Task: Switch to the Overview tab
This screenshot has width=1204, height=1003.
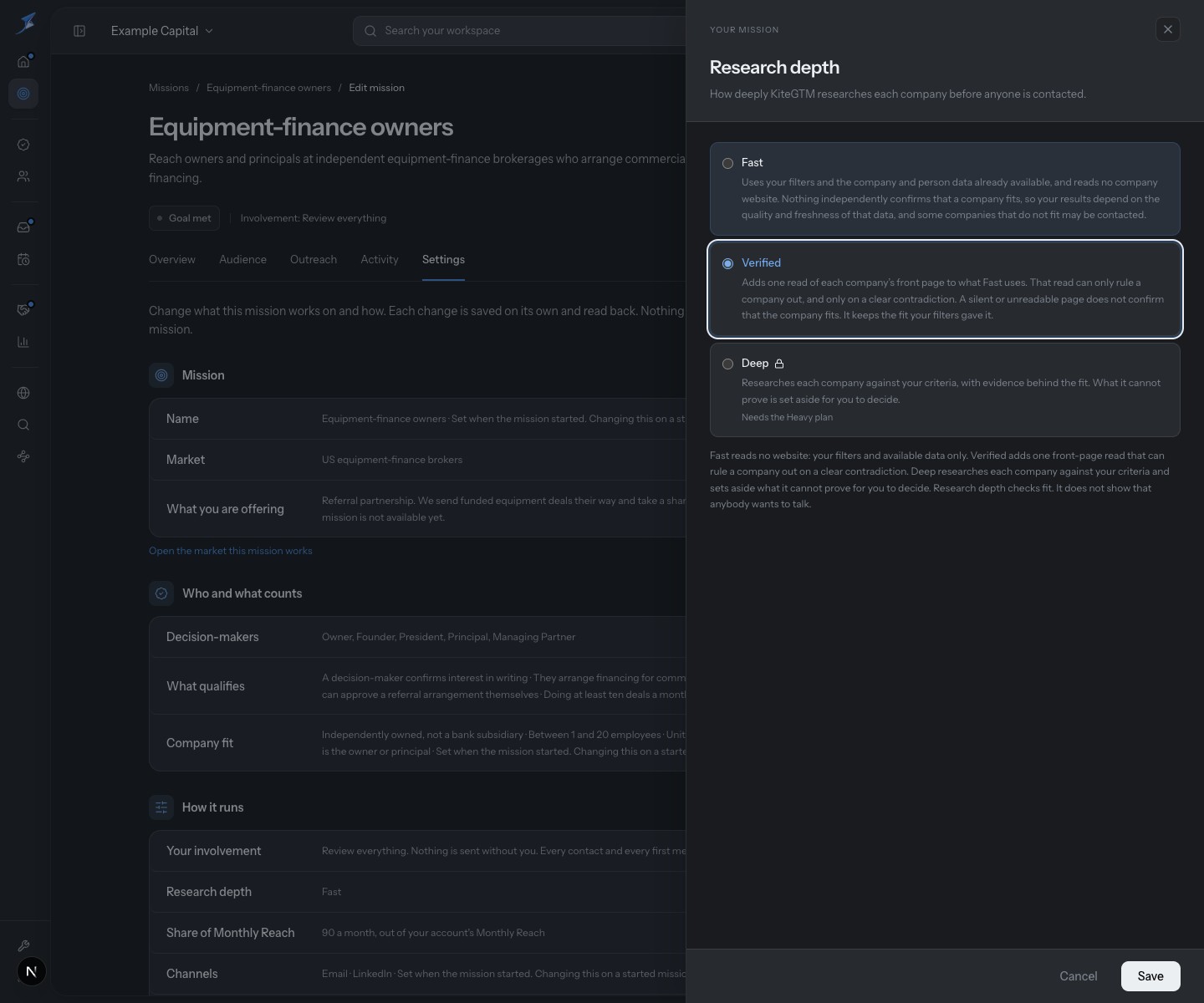Action: [x=172, y=260]
